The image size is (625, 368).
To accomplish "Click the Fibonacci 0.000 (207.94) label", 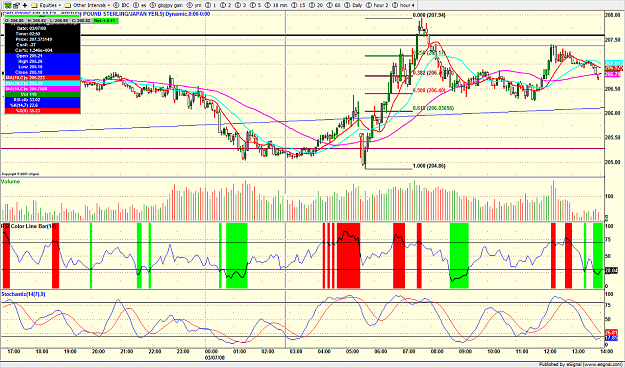I will click(x=429, y=15).
